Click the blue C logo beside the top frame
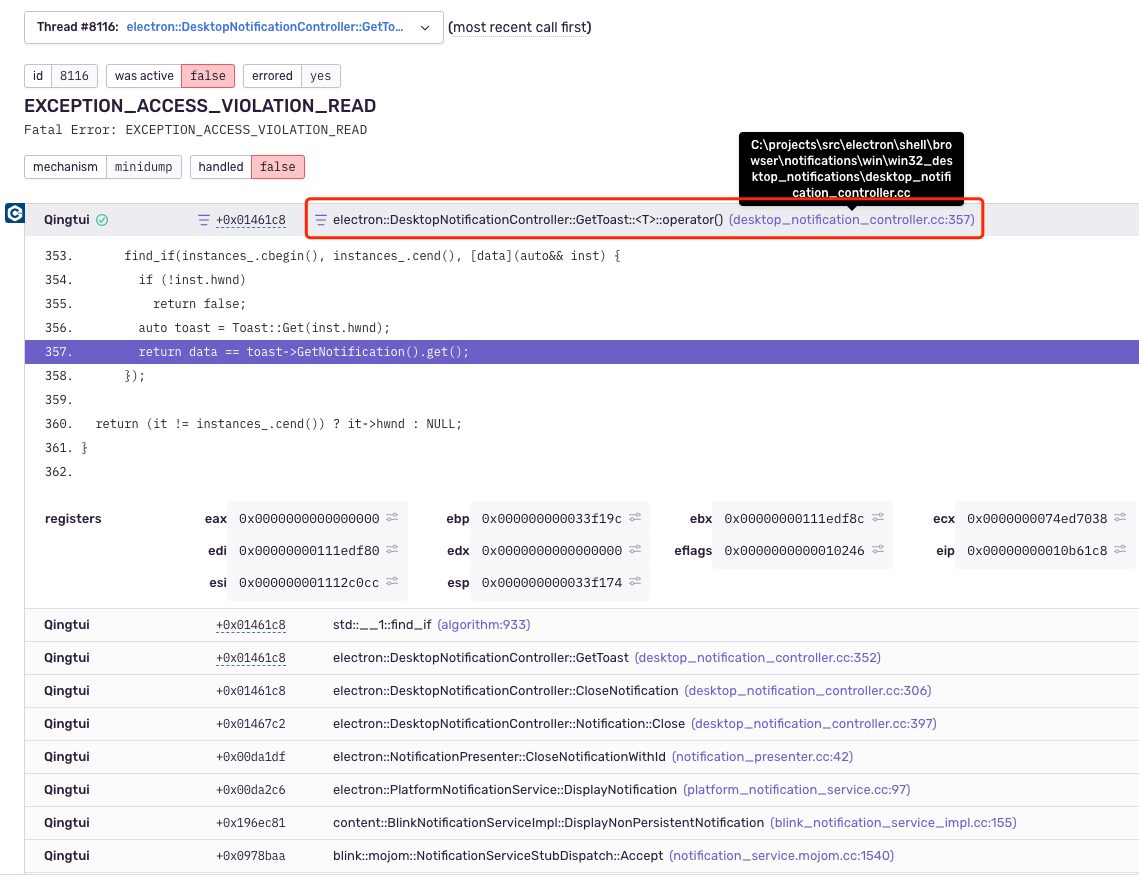 15,214
